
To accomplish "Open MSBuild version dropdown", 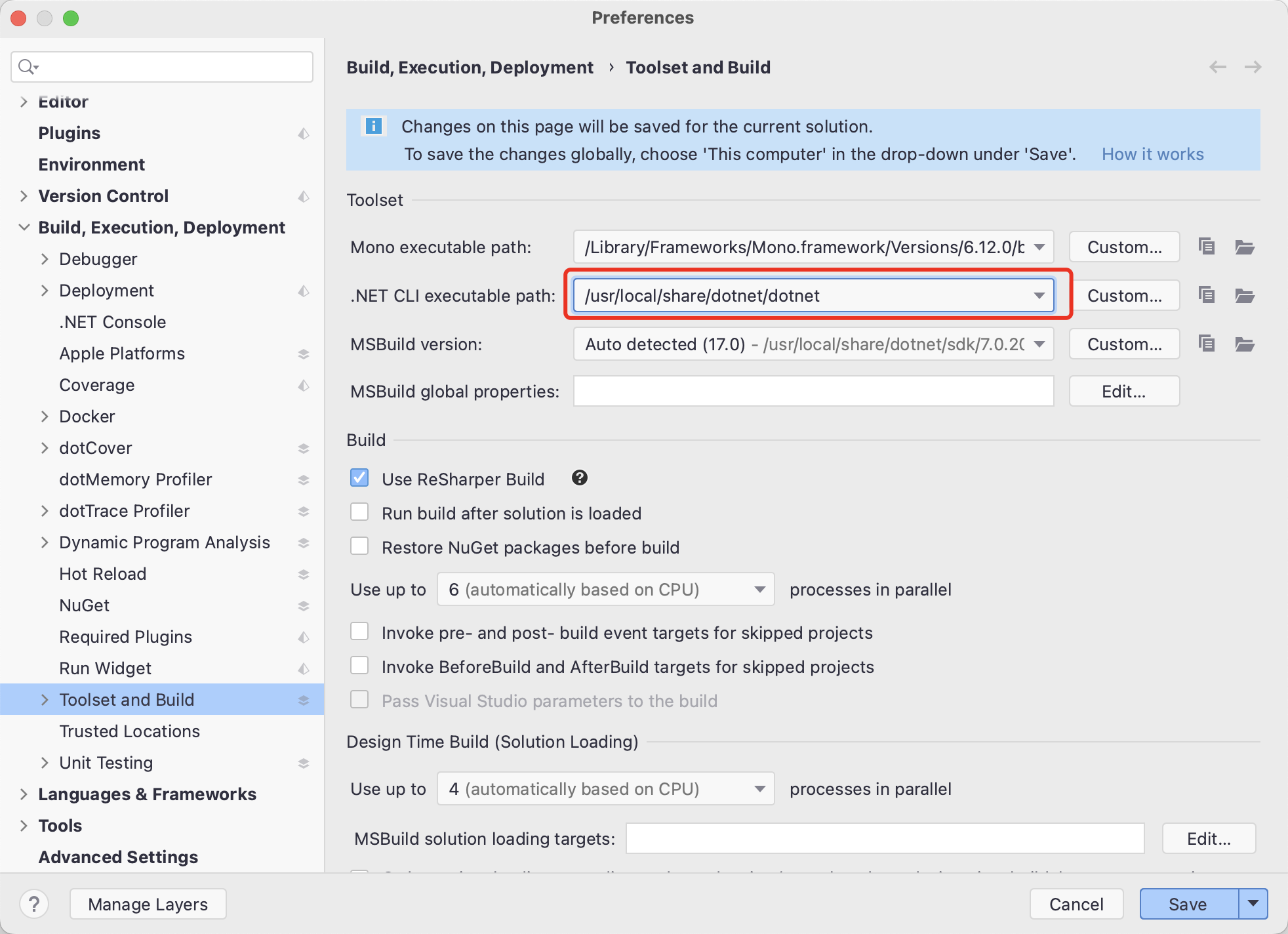I will pyautogui.click(x=1039, y=344).
